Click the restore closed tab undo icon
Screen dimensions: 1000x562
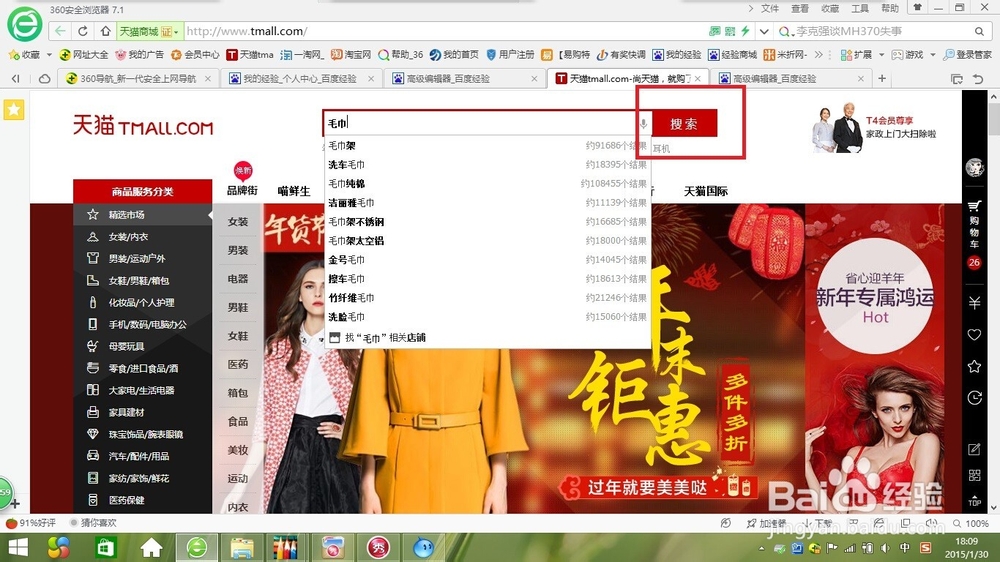(x=978, y=79)
